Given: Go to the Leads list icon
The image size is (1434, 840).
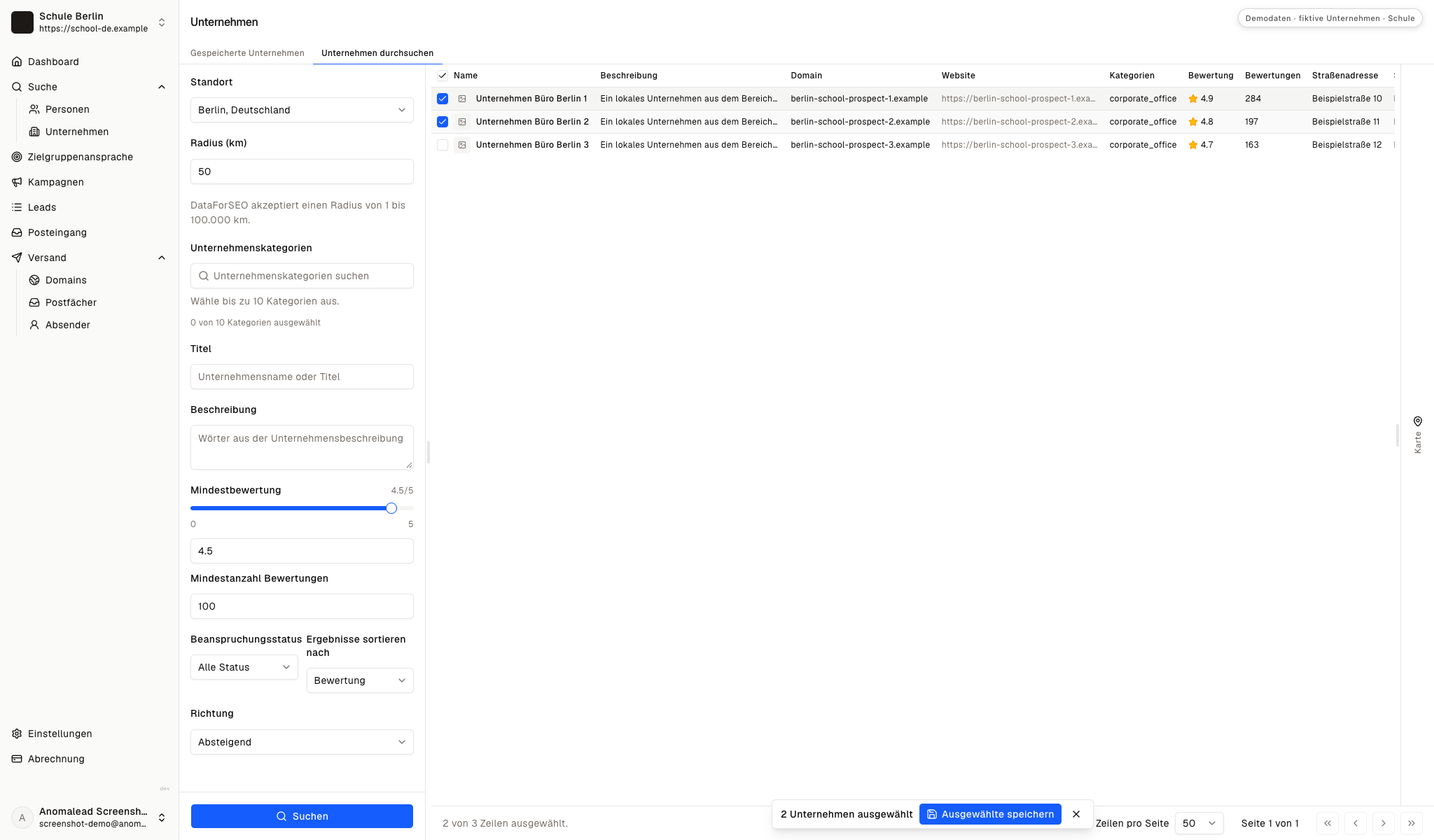Looking at the screenshot, I should 17,207.
